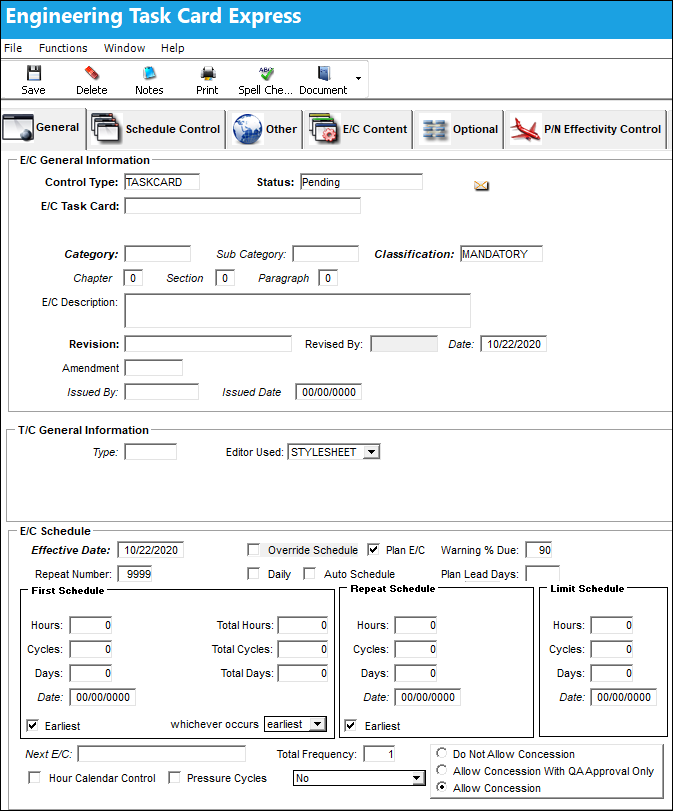Open the Functions menu
This screenshot has height=811, width=673.
63,48
